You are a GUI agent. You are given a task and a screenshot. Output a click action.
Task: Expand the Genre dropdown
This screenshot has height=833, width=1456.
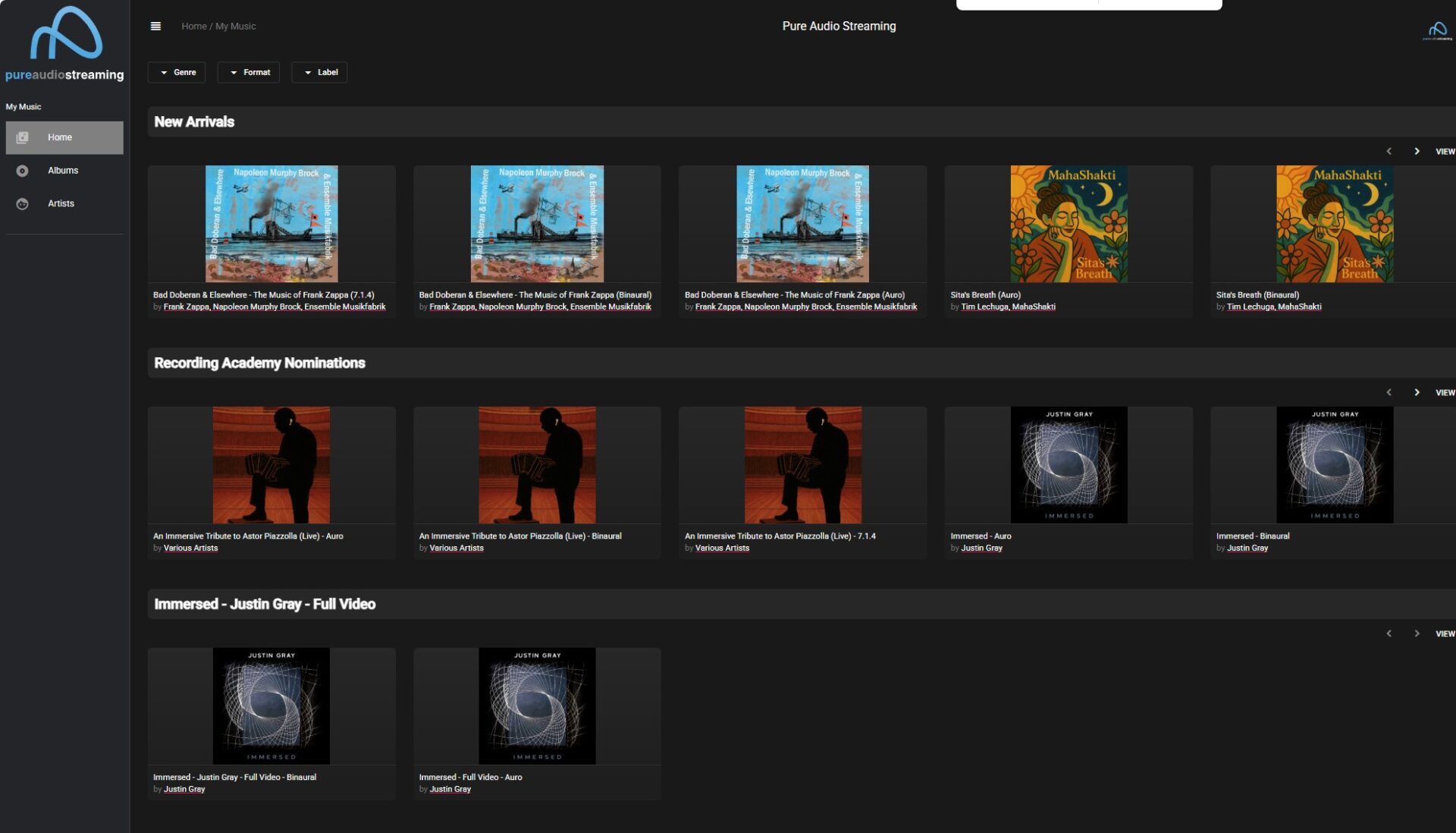pos(177,73)
